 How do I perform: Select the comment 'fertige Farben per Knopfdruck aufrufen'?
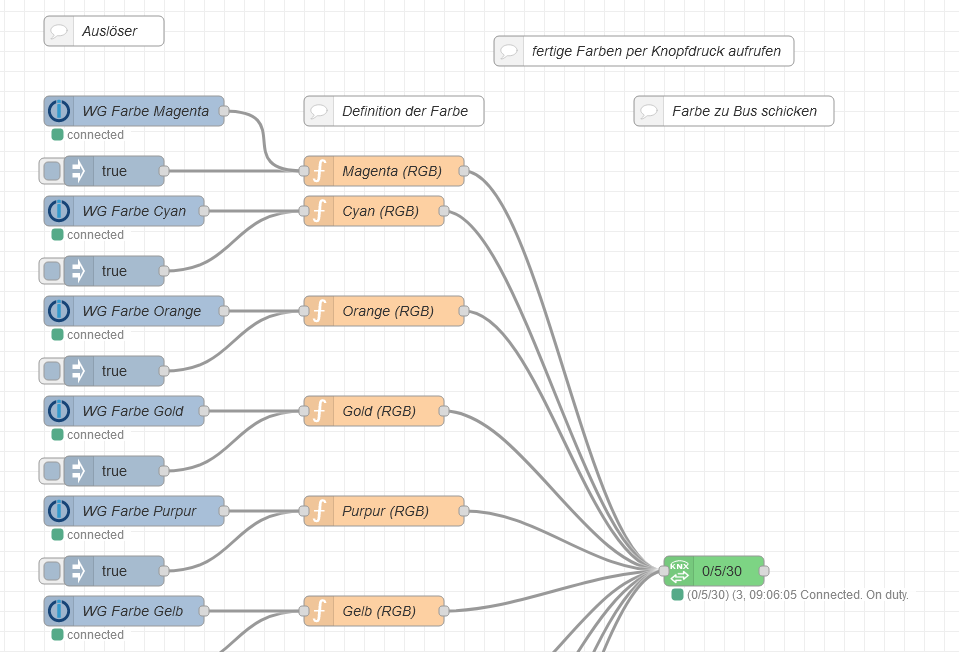[x=656, y=51]
